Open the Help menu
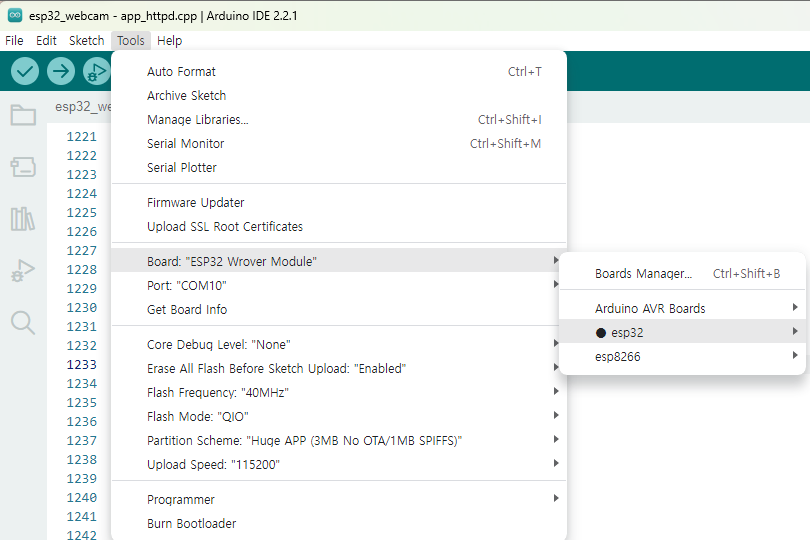The image size is (810, 540). (169, 40)
